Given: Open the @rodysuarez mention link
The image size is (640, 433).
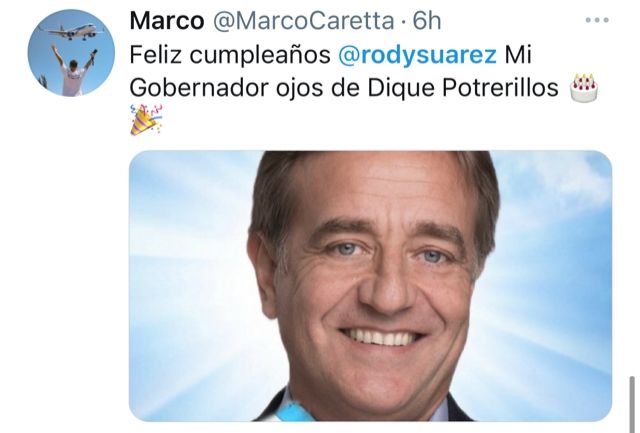Looking at the screenshot, I should 417,55.
